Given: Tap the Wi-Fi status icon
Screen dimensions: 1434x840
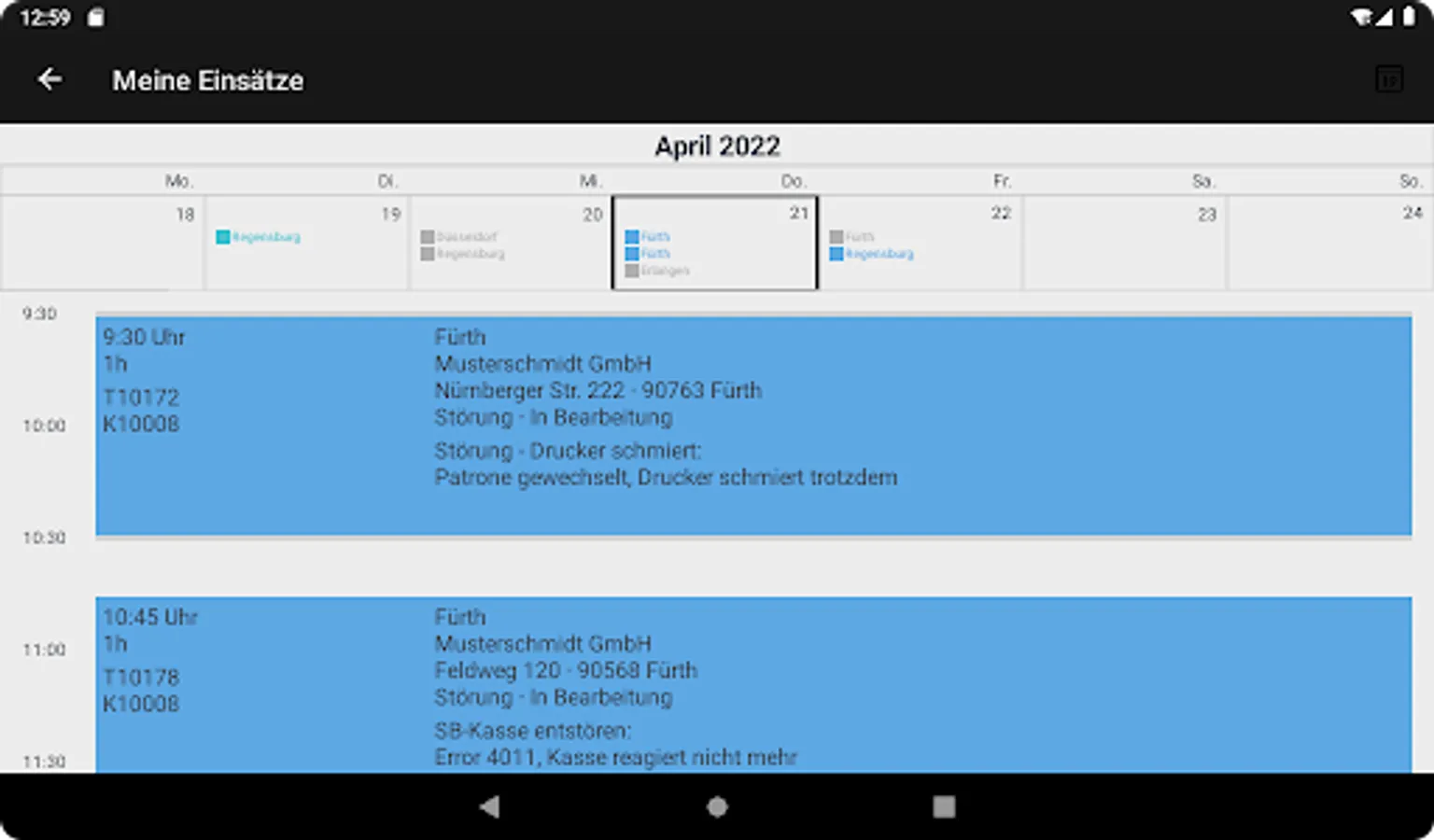Looking at the screenshot, I should pyautogui.click(x=1362, y=17).
